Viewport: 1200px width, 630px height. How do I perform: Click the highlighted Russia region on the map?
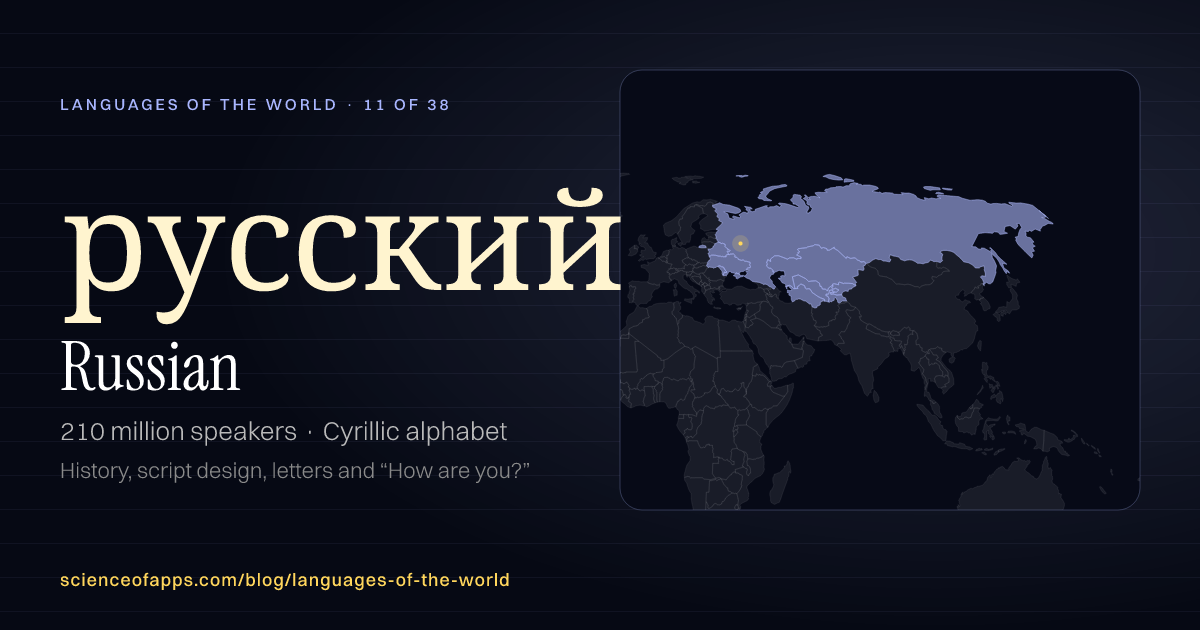[880, 230]
